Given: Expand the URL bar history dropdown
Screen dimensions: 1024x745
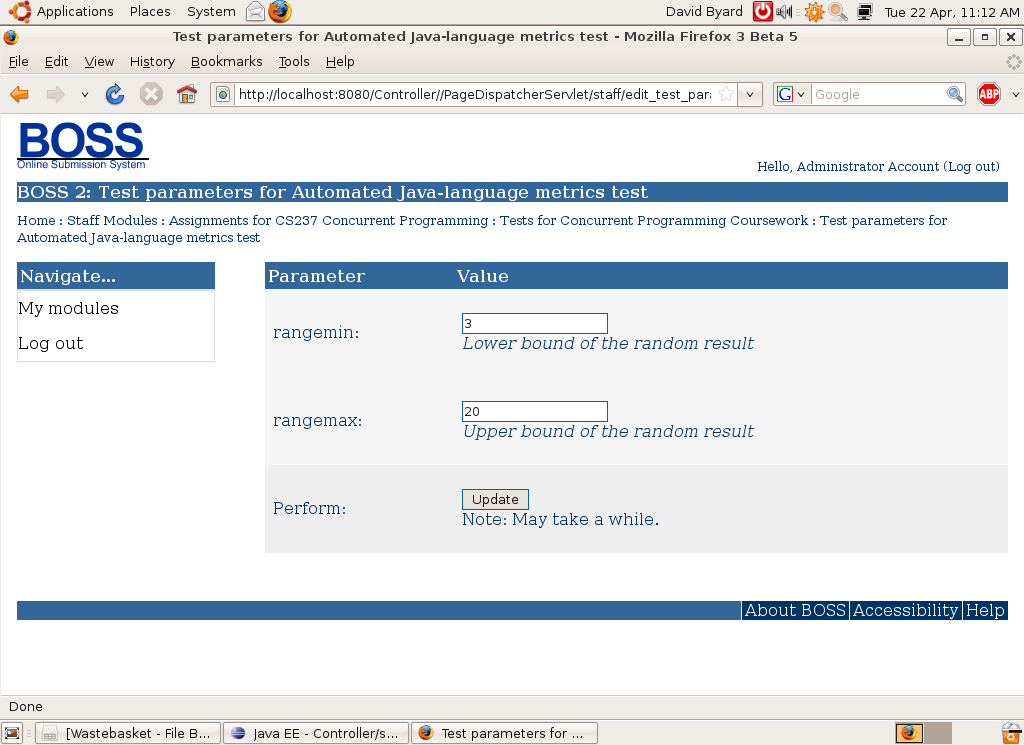Looking at the screenshot, I should (x=751, y=94).
